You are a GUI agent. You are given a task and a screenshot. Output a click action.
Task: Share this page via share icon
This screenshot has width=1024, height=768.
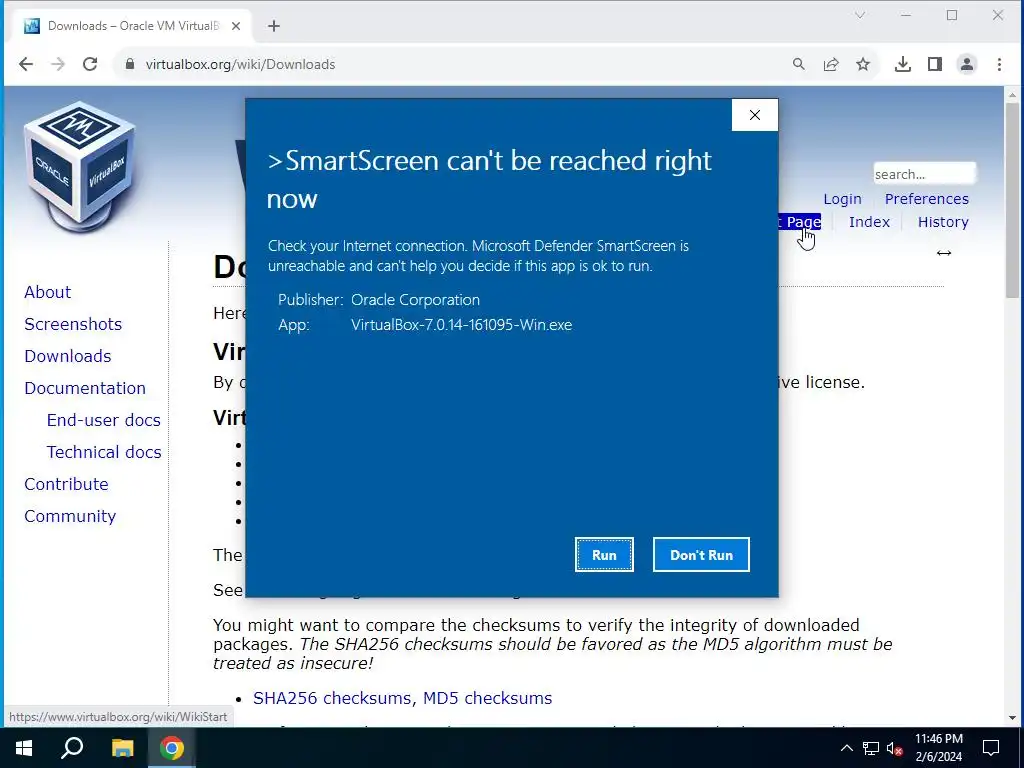point(831,64)
